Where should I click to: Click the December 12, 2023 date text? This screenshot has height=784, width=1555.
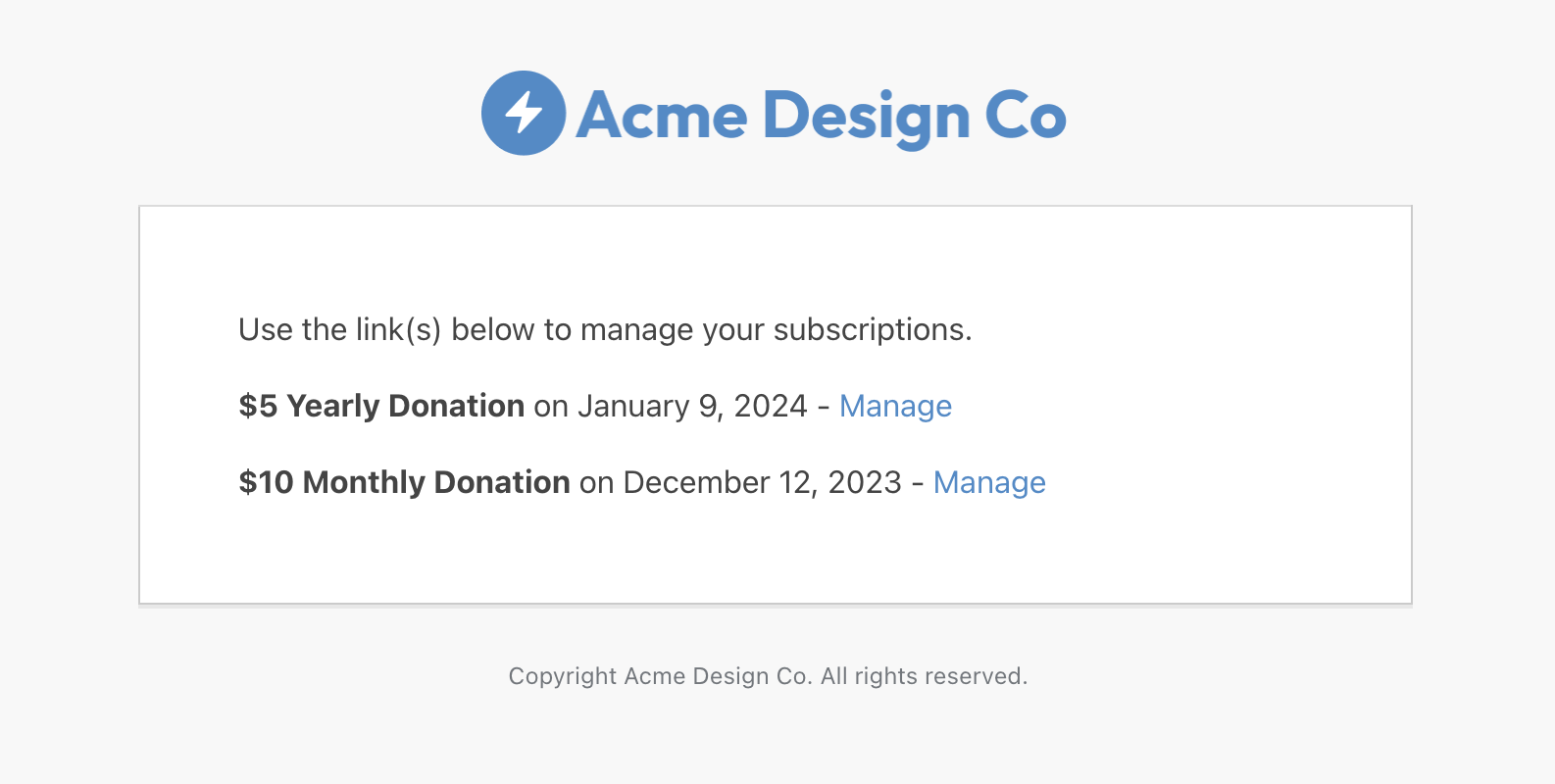[762, 482]
